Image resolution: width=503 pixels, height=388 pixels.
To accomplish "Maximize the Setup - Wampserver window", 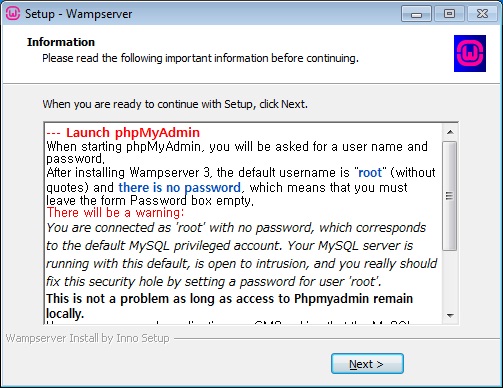I will click(x=449, y=14).
